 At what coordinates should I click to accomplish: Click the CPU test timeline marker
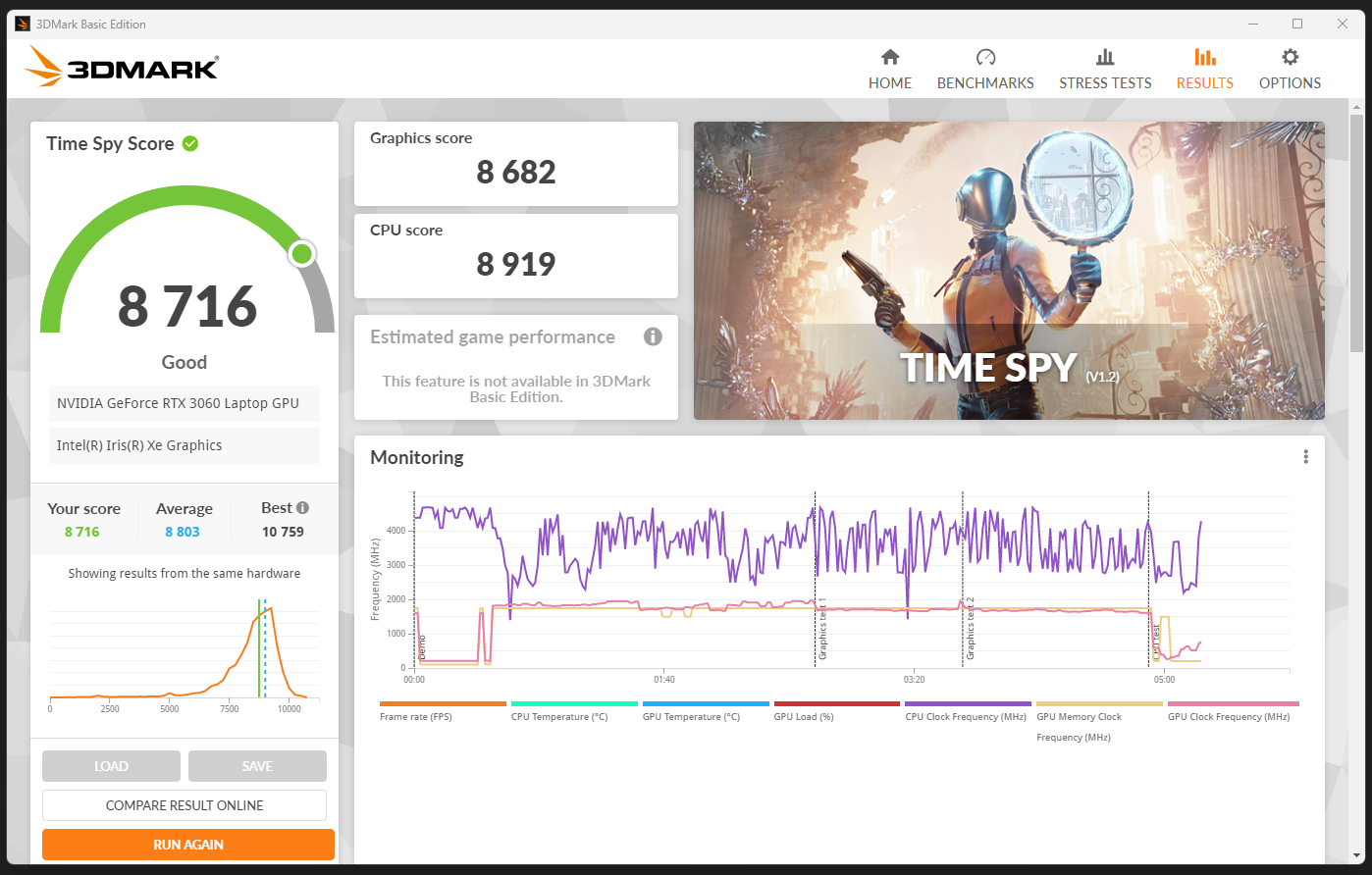[x=1156, y=643]
